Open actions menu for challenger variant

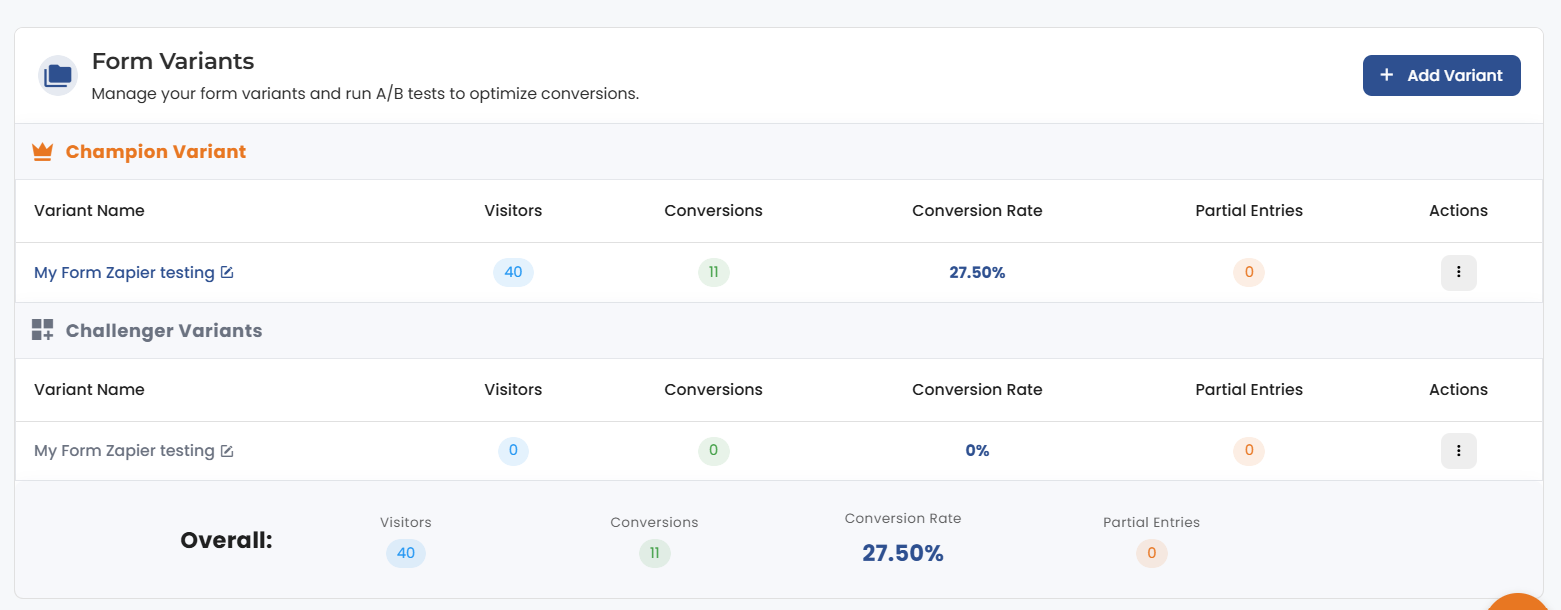click(x=1458, y=451)
